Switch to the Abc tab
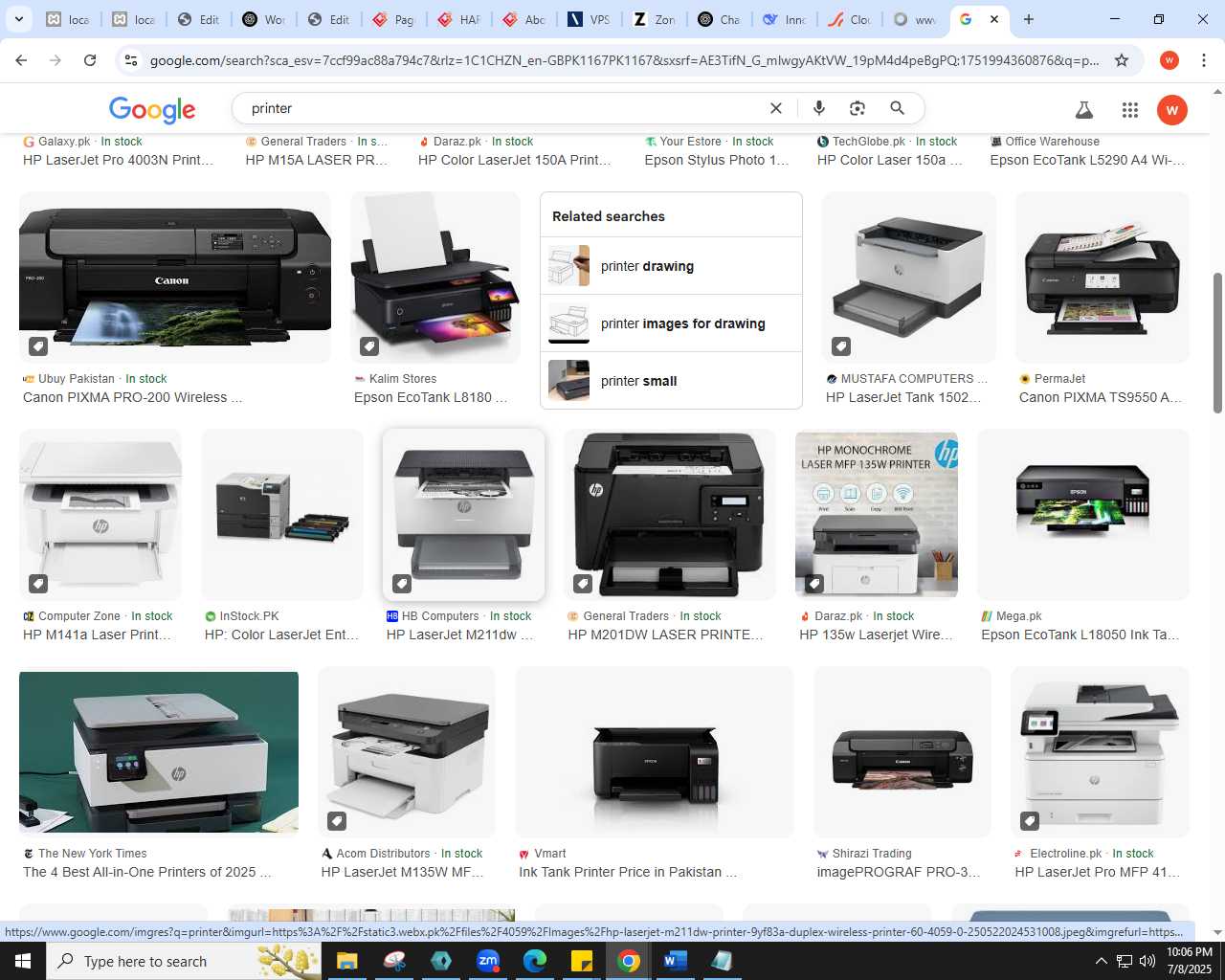This screenshot has height=980, width=1225. tap(523, 19)
